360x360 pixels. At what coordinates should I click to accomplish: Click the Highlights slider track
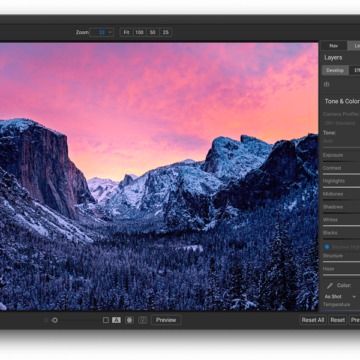341,187
